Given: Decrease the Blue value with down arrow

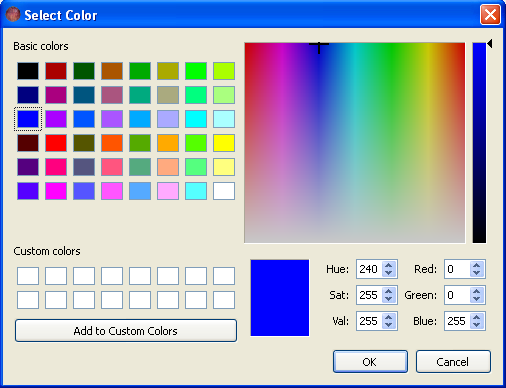Looking at the screenshot, I should (x=476, y=325).
